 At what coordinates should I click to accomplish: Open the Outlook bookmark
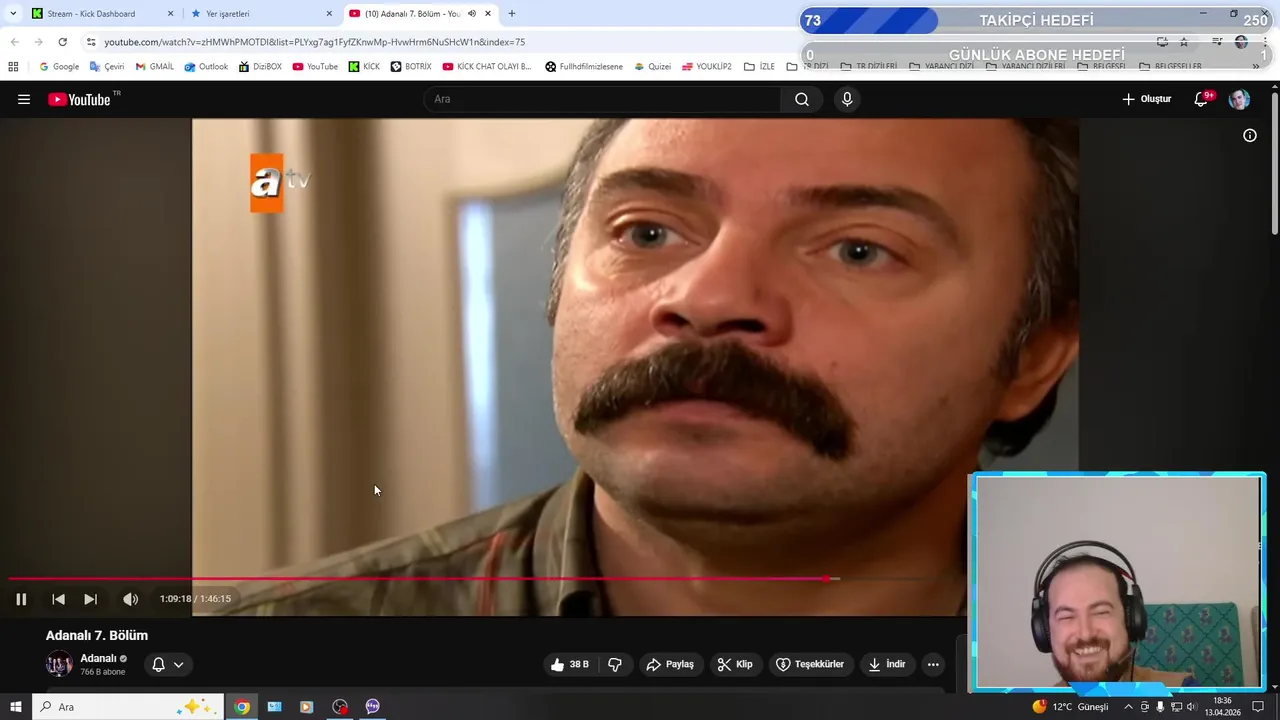[x=206, y=67]
